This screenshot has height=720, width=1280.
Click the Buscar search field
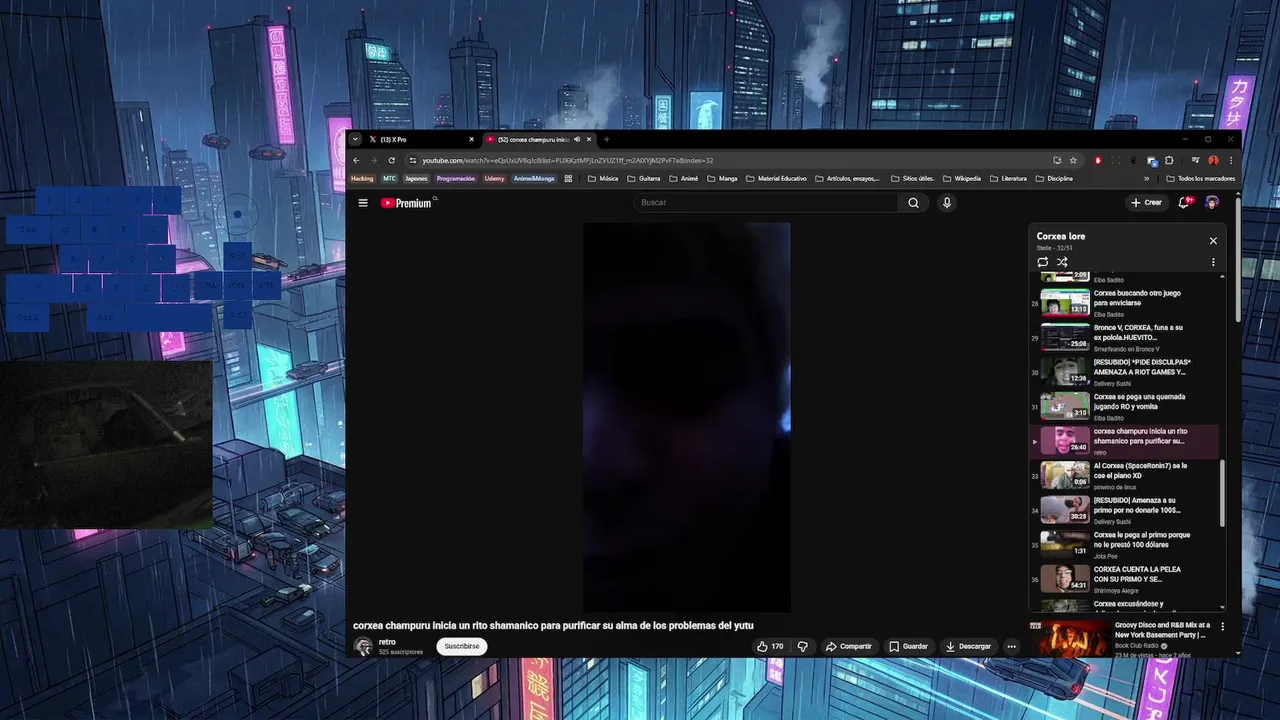click(768, 203)
